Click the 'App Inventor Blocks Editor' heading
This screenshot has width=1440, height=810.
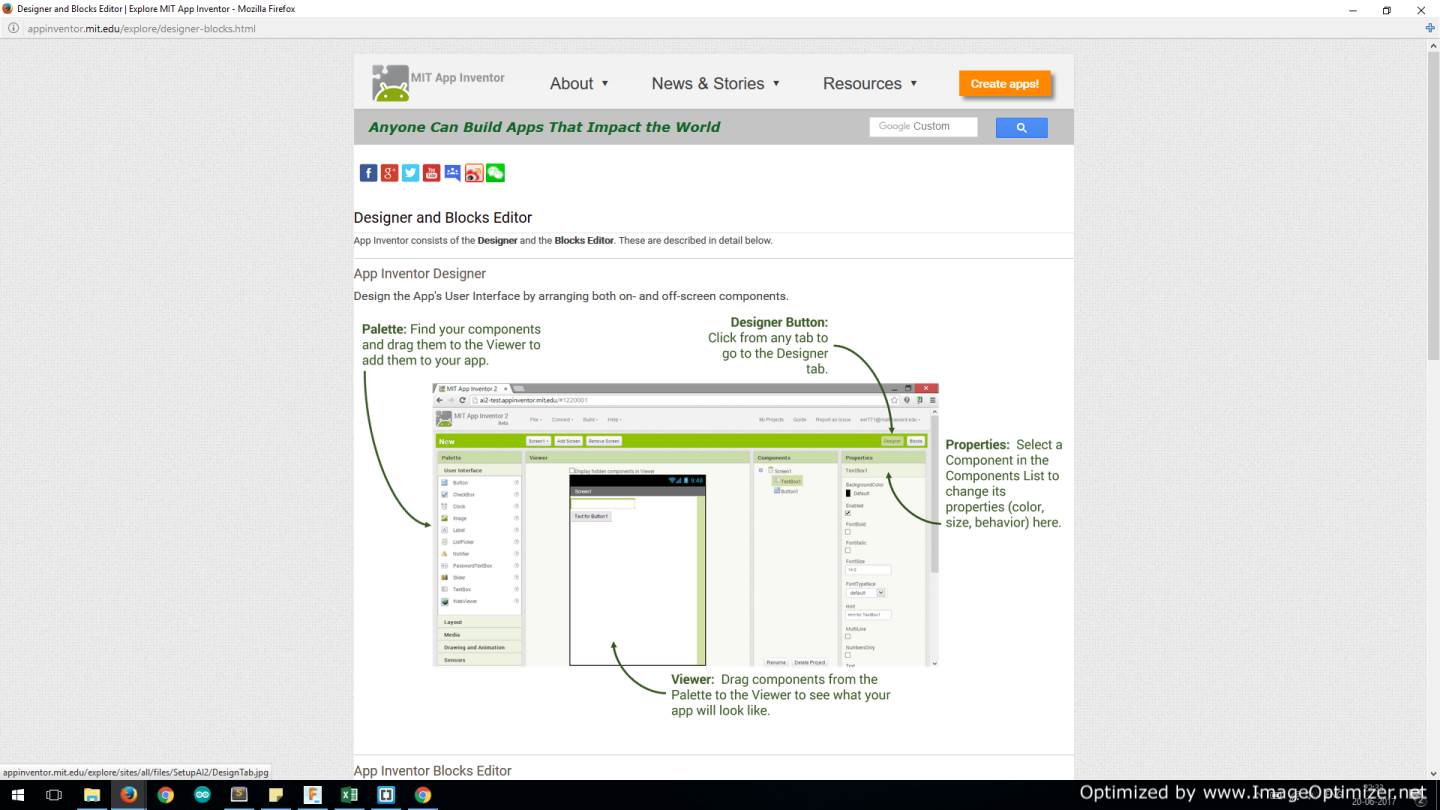point(432,771)
